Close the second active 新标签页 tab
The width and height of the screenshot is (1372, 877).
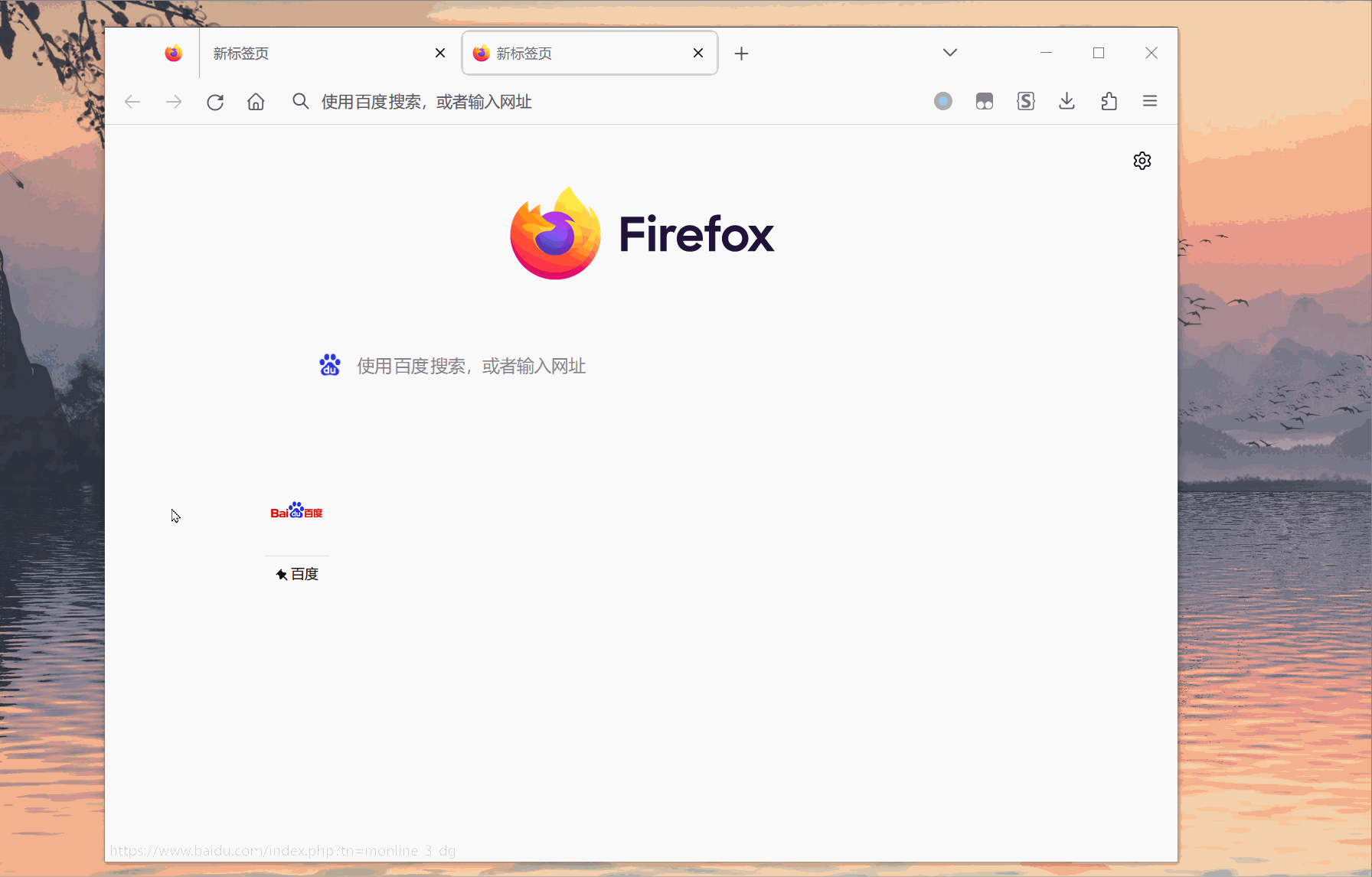pos(698,53)
